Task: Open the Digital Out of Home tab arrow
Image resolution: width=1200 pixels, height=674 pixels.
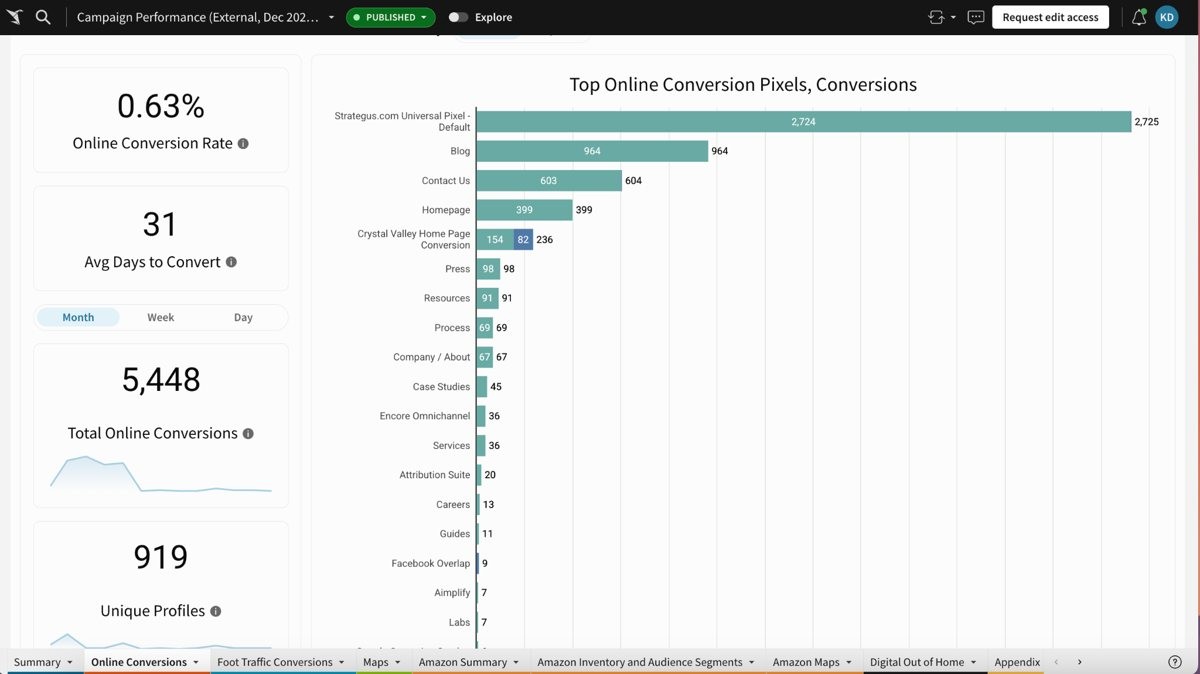Action: pyautogui.click(x=973, y=662)
